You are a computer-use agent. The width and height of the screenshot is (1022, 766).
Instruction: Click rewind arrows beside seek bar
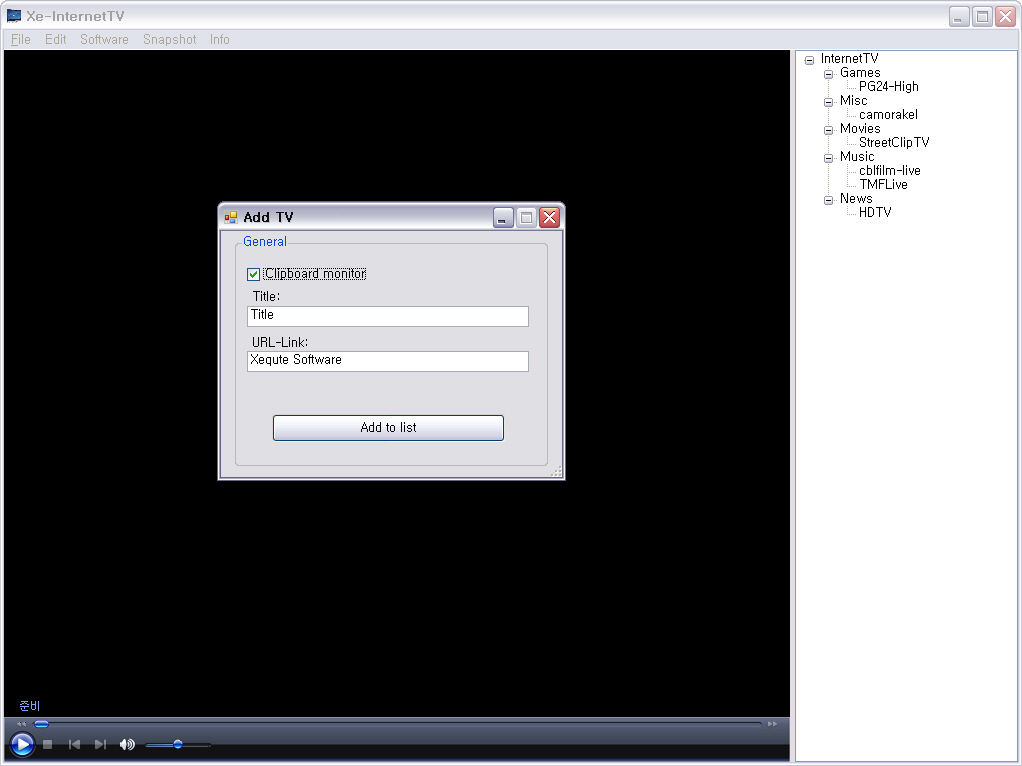point(22,724)
